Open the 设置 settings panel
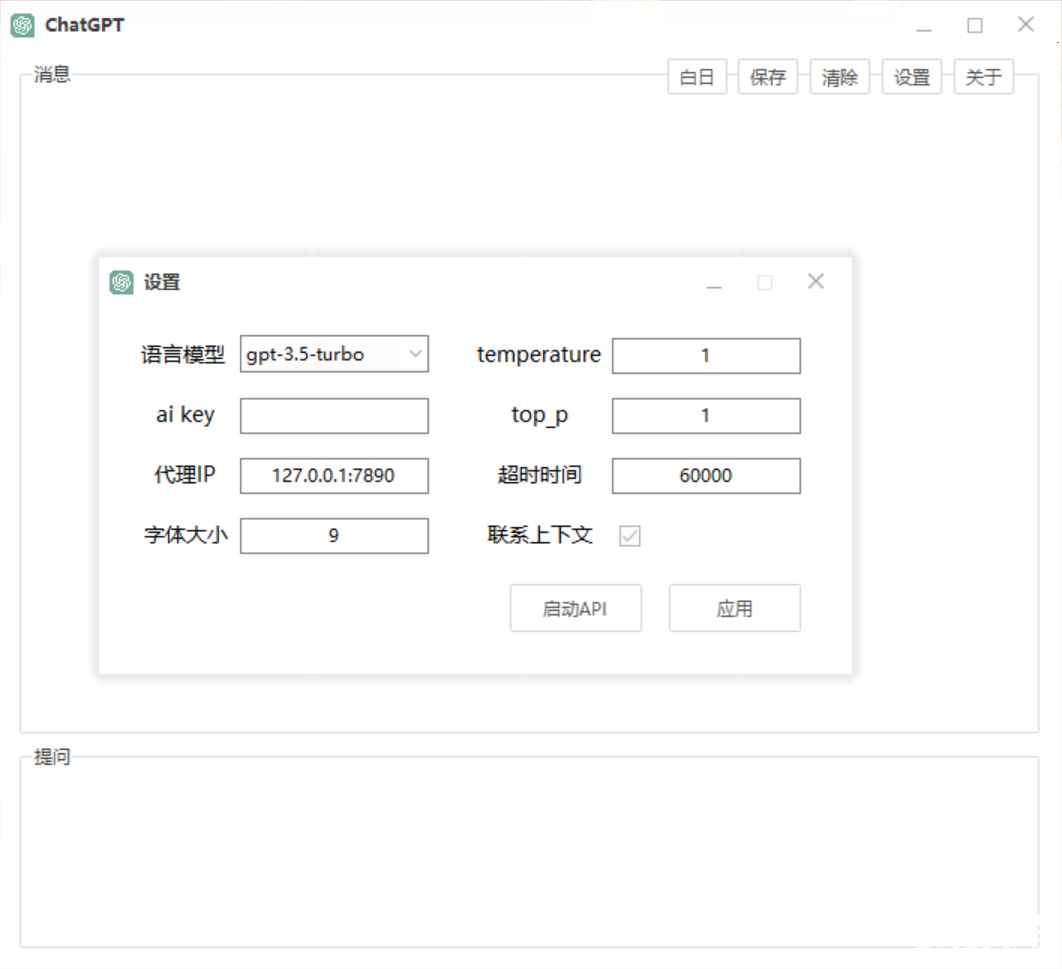 click(x=911, y=77)
